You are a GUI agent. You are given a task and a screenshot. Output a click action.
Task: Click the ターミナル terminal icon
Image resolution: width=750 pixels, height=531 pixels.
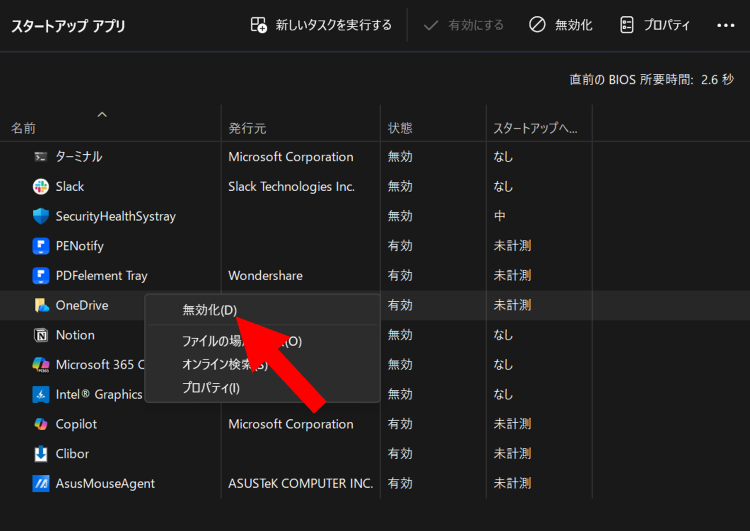[x=41, y=157]
